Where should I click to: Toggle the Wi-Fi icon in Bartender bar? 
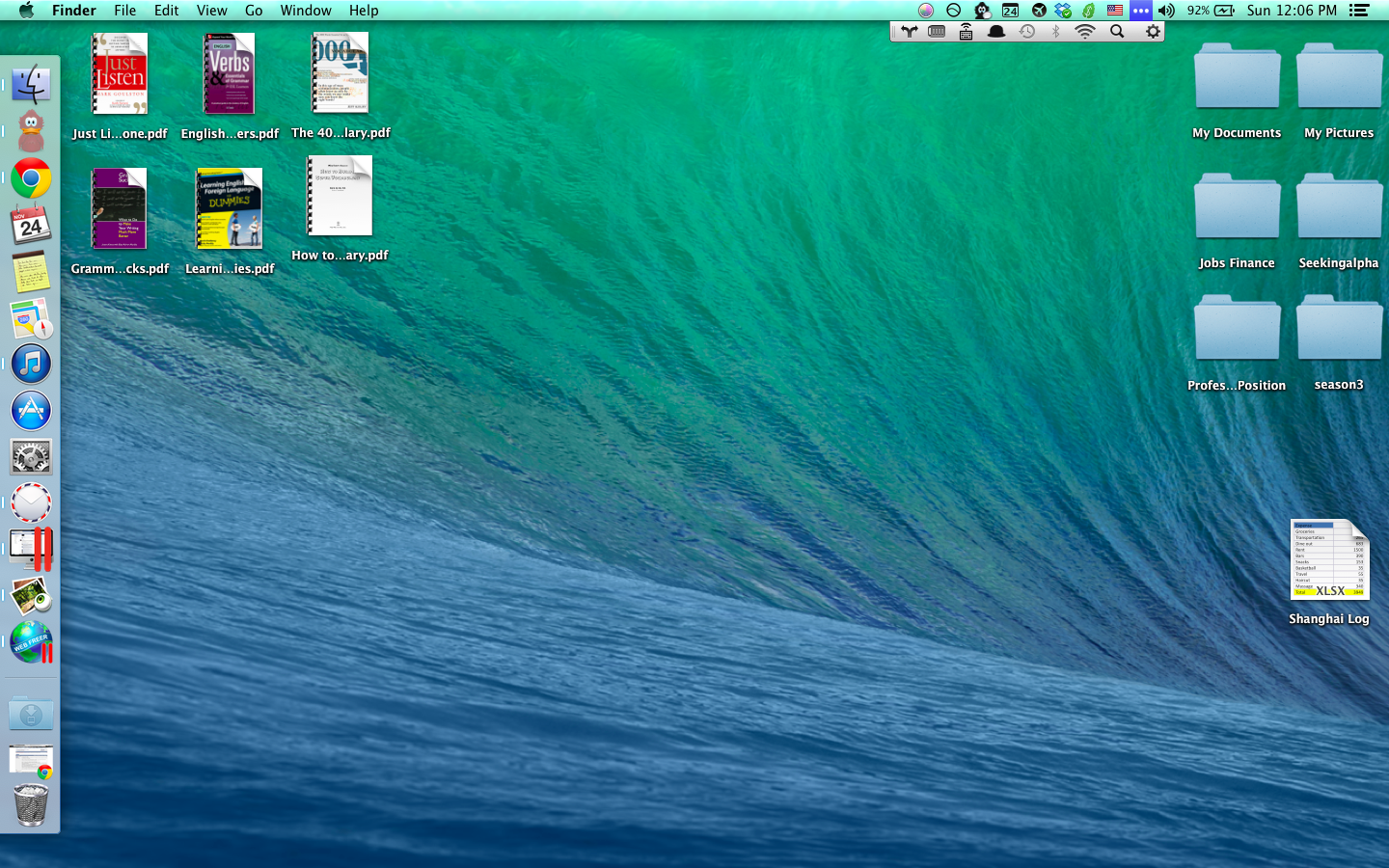1085,32
